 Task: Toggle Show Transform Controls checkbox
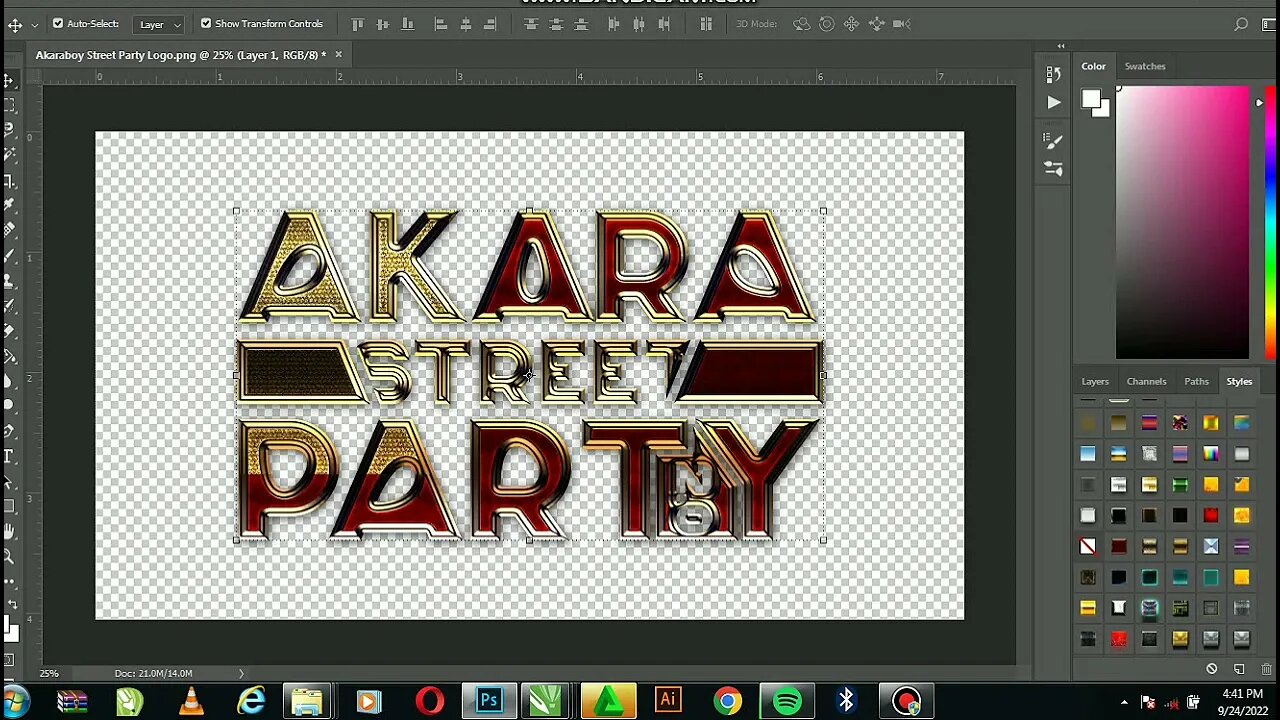pos(206,23)
